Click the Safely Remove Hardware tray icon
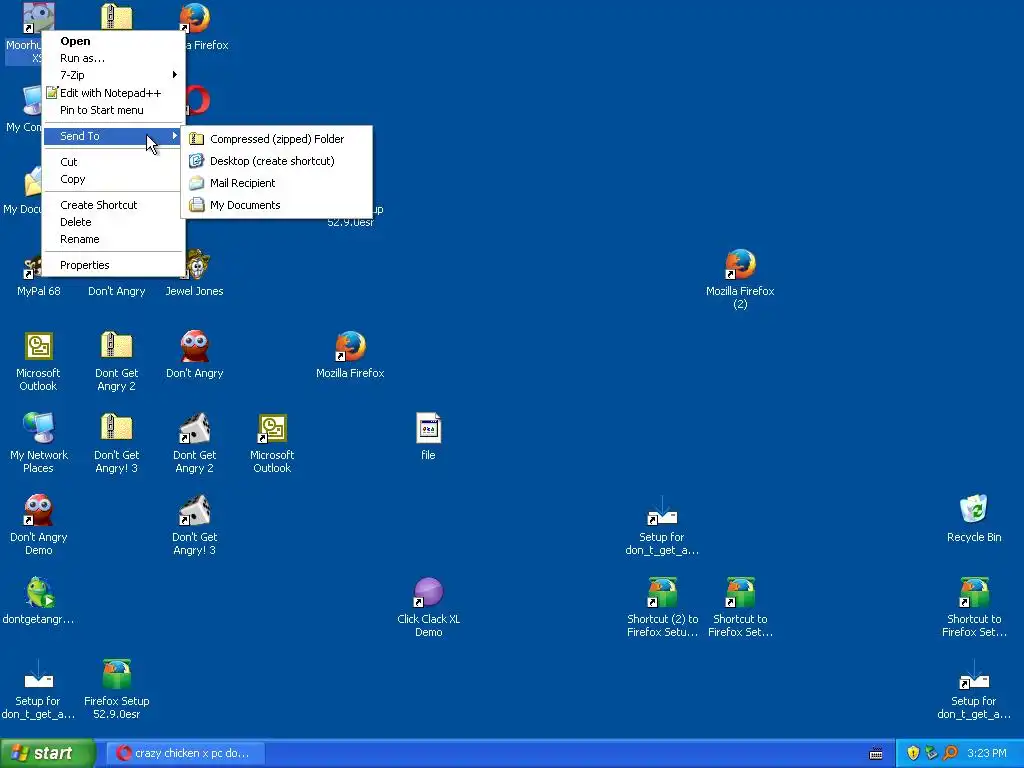This screenshot has height=768, width=1024. click(931, 753)
